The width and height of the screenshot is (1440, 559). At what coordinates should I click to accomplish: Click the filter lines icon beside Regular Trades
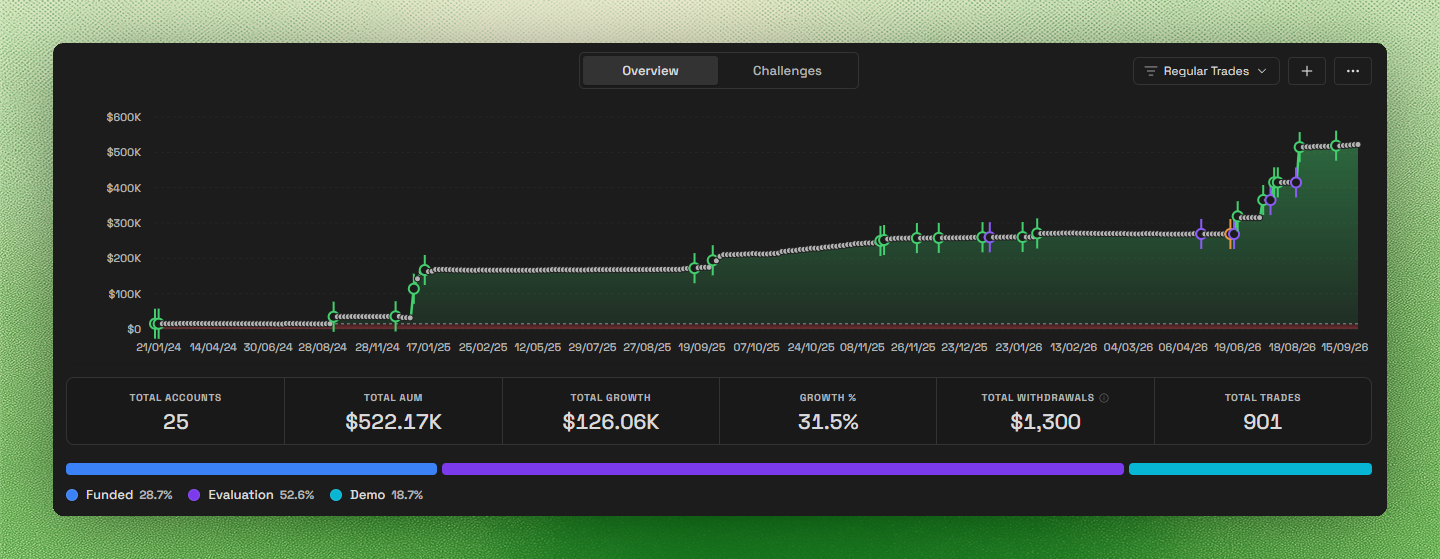click(1151, 71)
